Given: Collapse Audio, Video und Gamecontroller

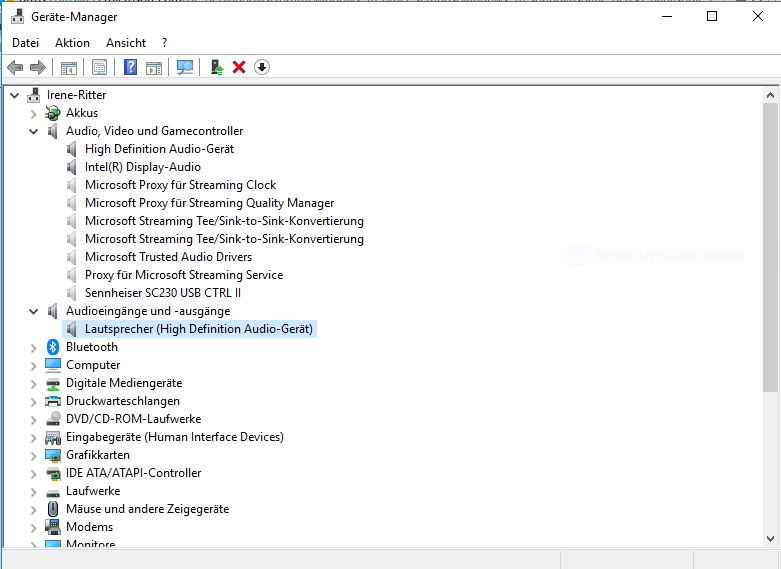Looking at the screenshot, I should 33,132.
